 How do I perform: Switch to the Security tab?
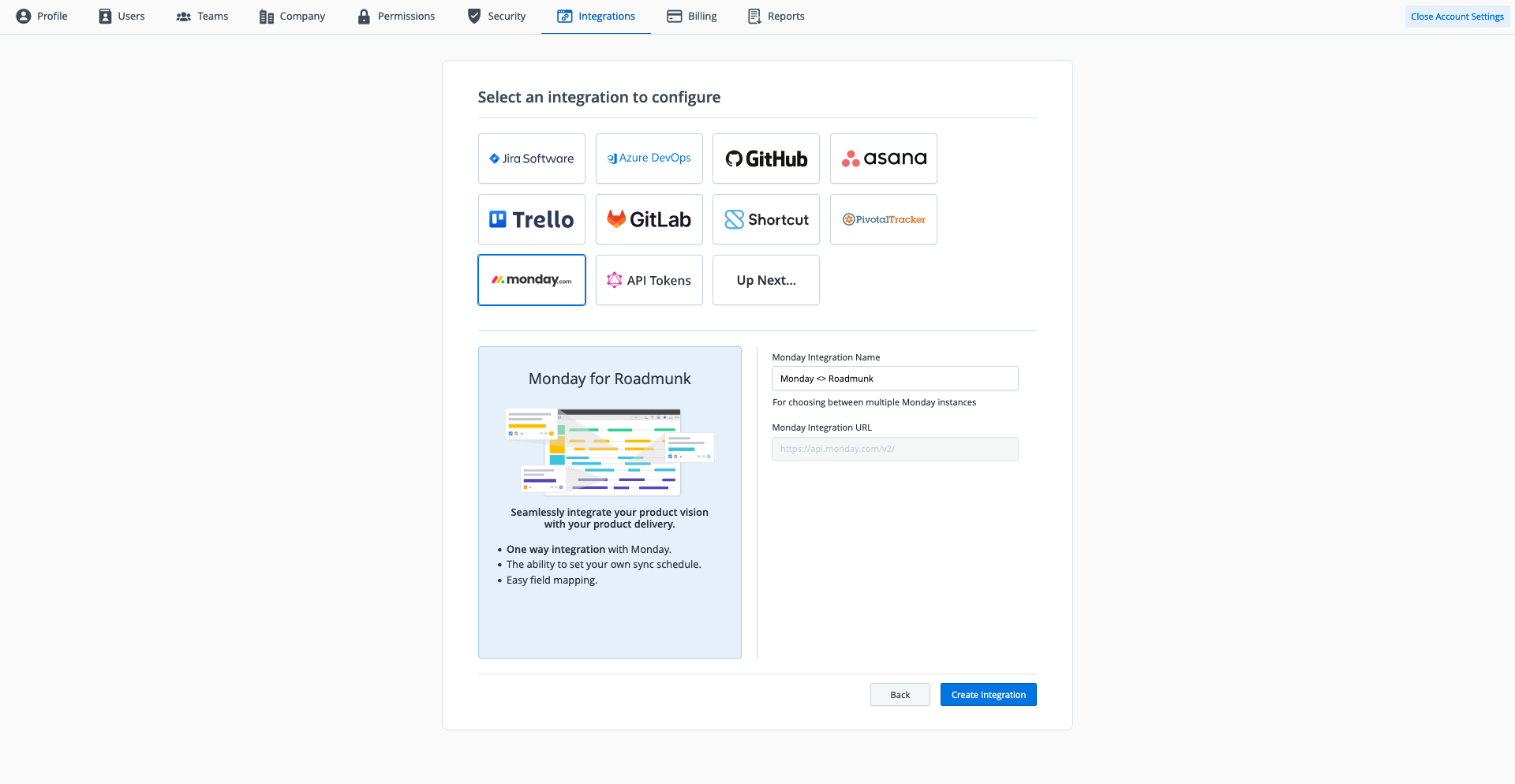(x=496, y=17)
